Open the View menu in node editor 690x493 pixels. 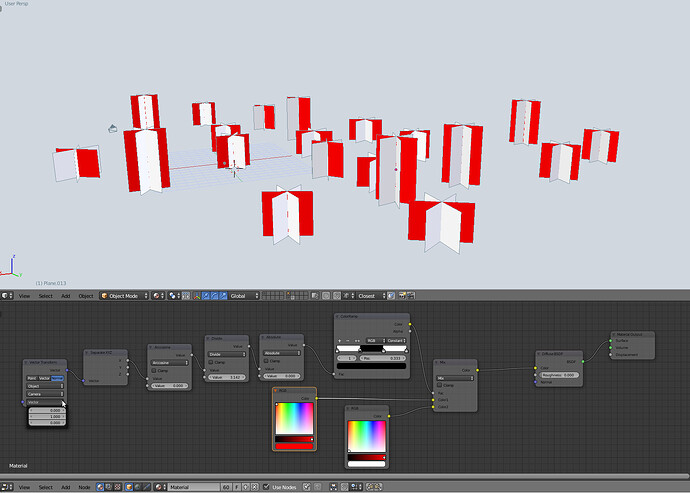tap(24, 487)
